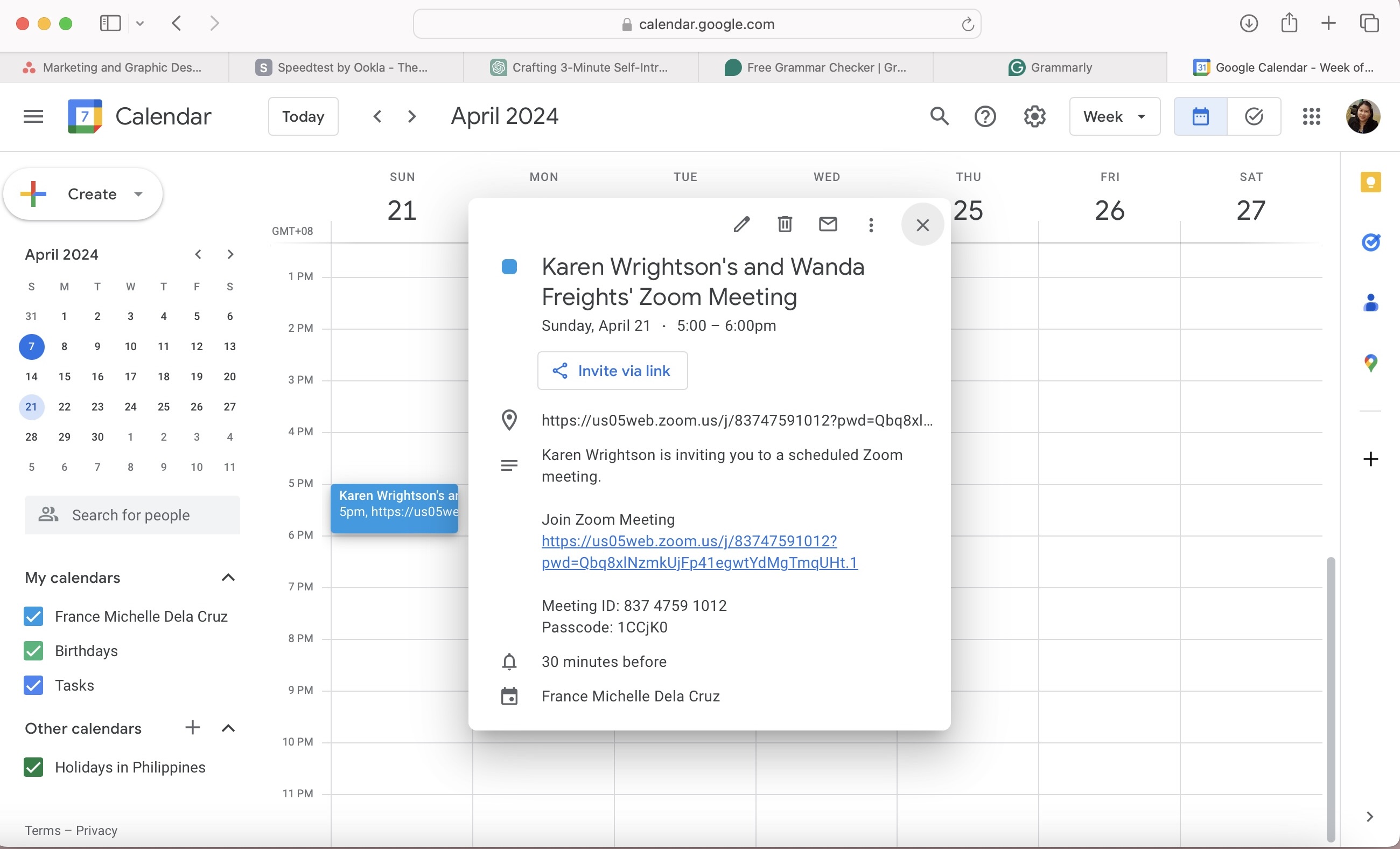The height and width of the screenshot is (849, 1400).
Task: Collapse the My calendars section
Action: click(228, 577)
